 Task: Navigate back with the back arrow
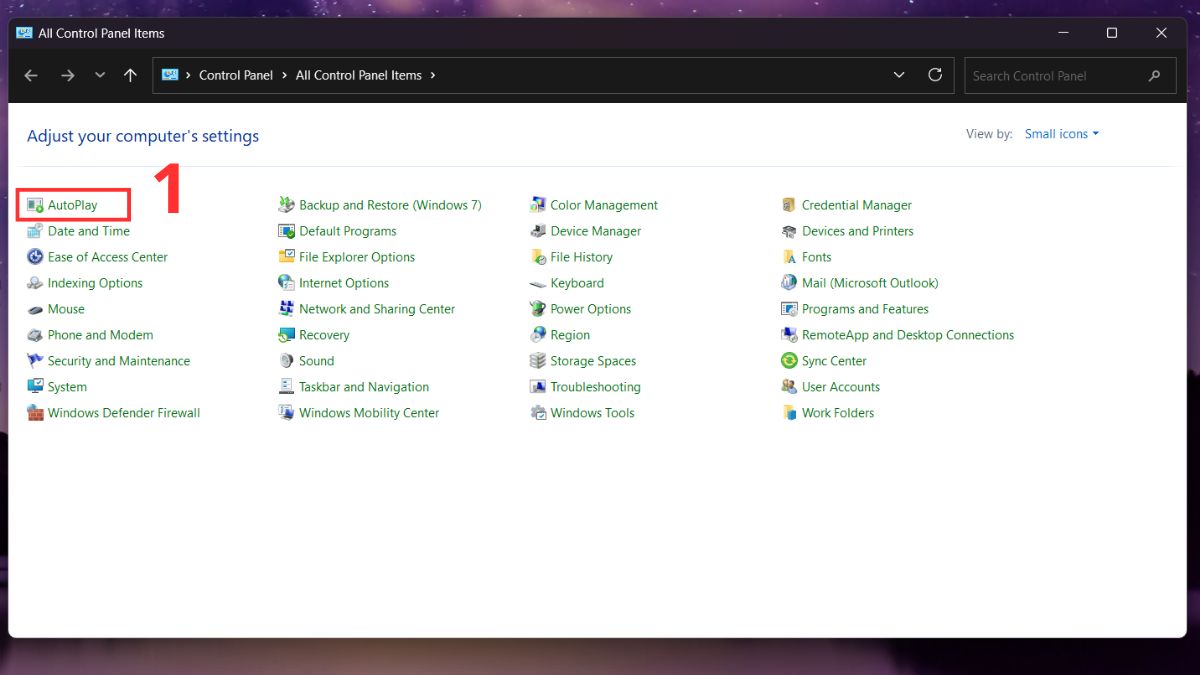point(31,75)
